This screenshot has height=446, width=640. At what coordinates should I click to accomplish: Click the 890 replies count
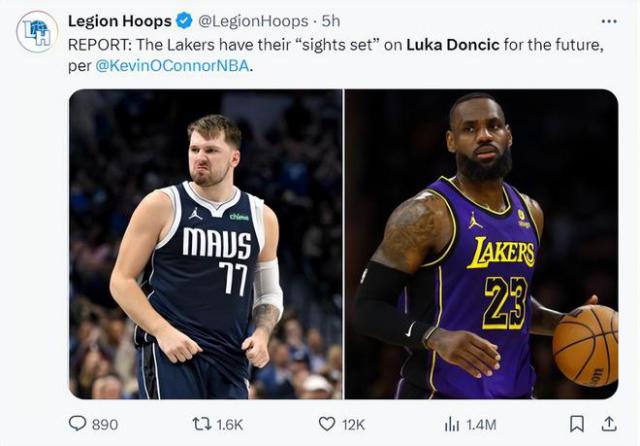pyautogui.click(x=105, y=425)
